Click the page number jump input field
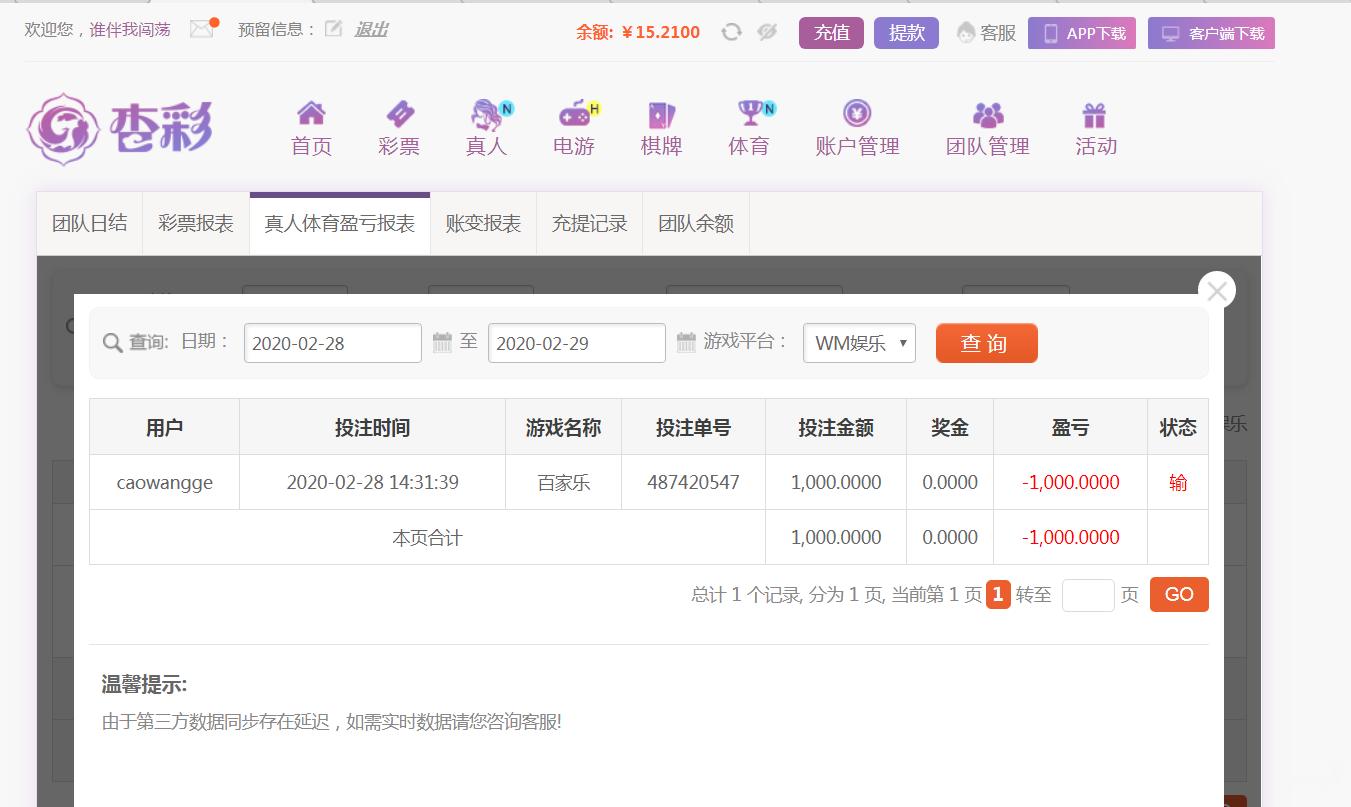 [x=1087, y=595]
